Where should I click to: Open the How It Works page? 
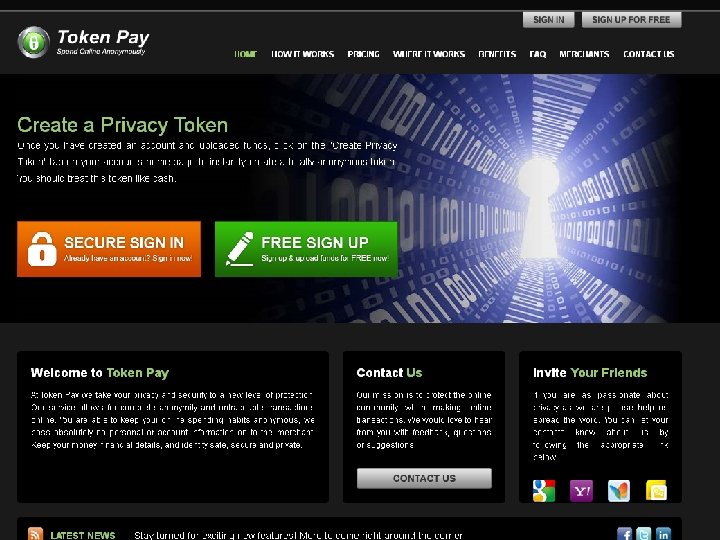(303, 54)
